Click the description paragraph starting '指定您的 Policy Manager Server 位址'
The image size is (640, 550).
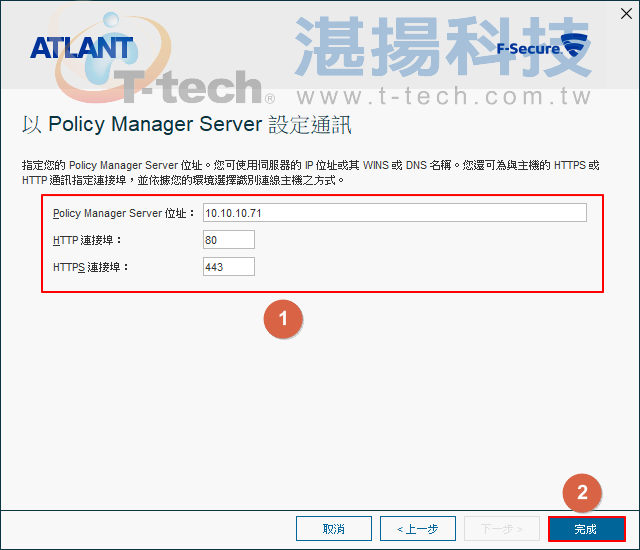click(311, 173)
